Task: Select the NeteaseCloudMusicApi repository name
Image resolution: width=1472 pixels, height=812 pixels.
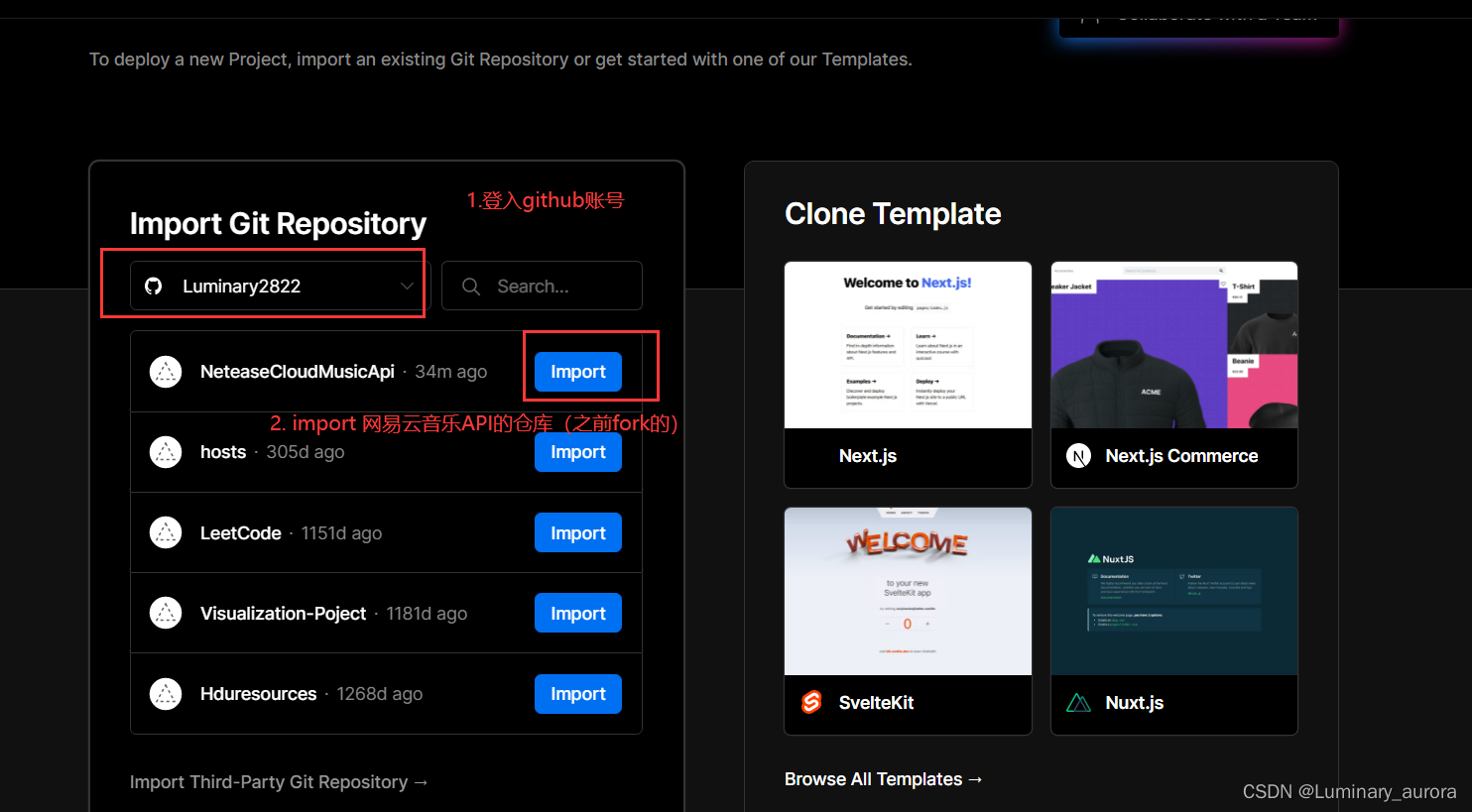Action: click(298, 372)
